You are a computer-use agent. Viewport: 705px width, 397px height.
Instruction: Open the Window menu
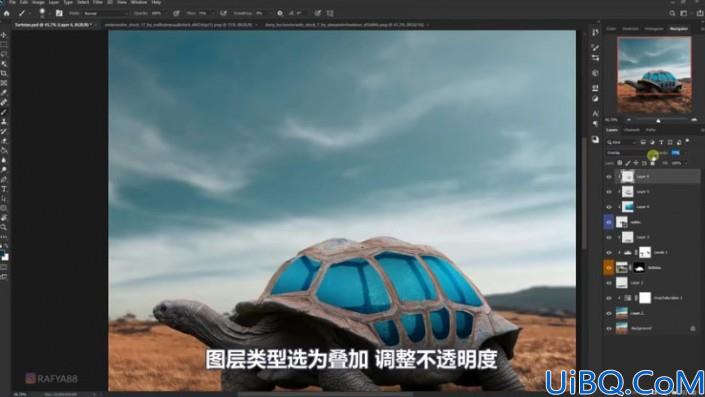click(138, 2)
